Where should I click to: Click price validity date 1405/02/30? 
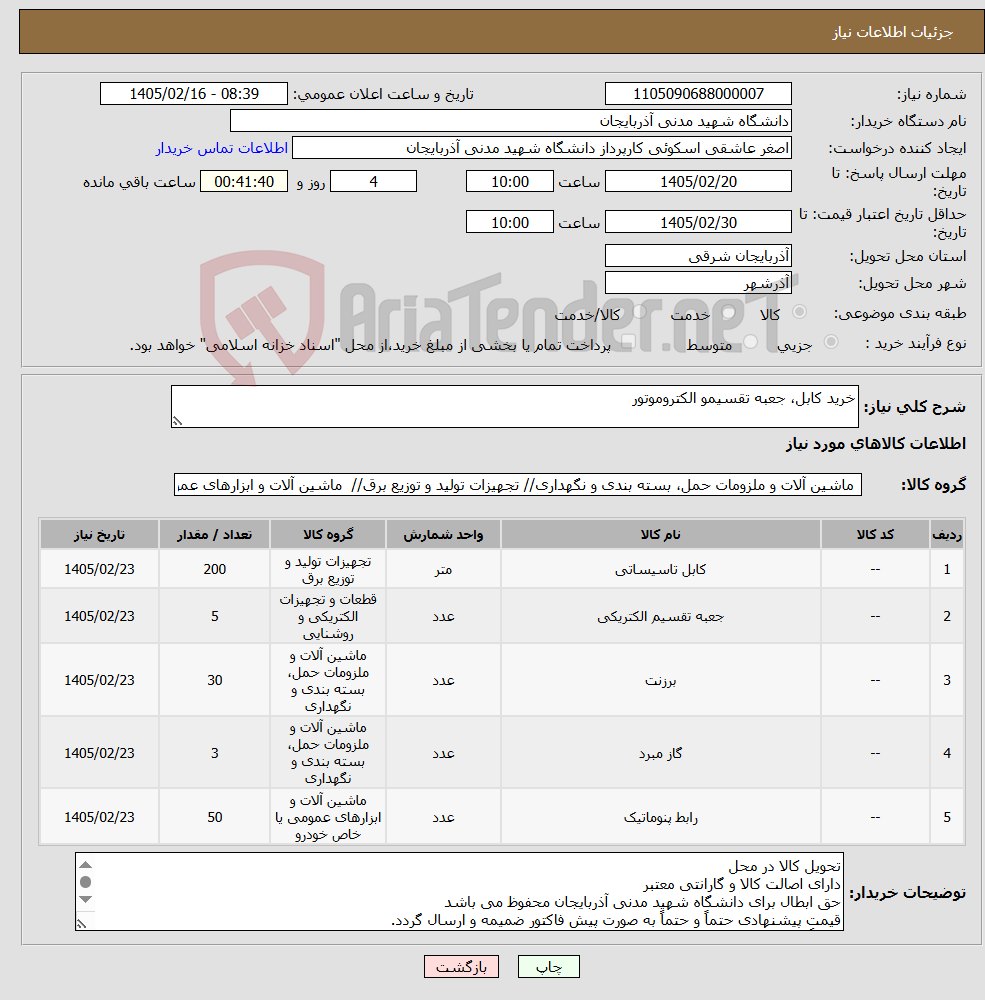698,222
